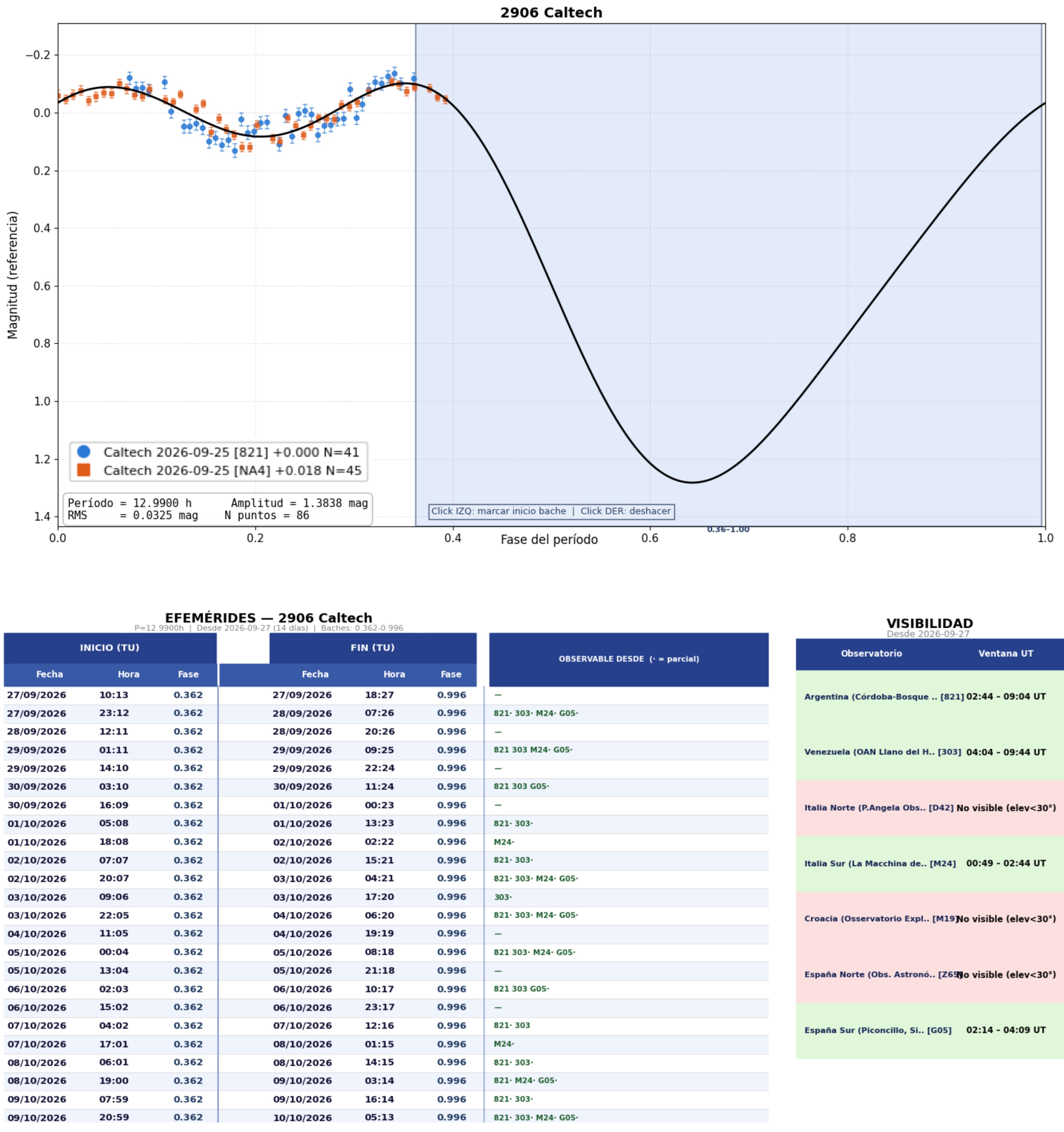1064x1132 pixels.
Task: Click the '821 303 G05·' entry for 30/09/2026
Action: pyautogui.click(x=521, y=787)
